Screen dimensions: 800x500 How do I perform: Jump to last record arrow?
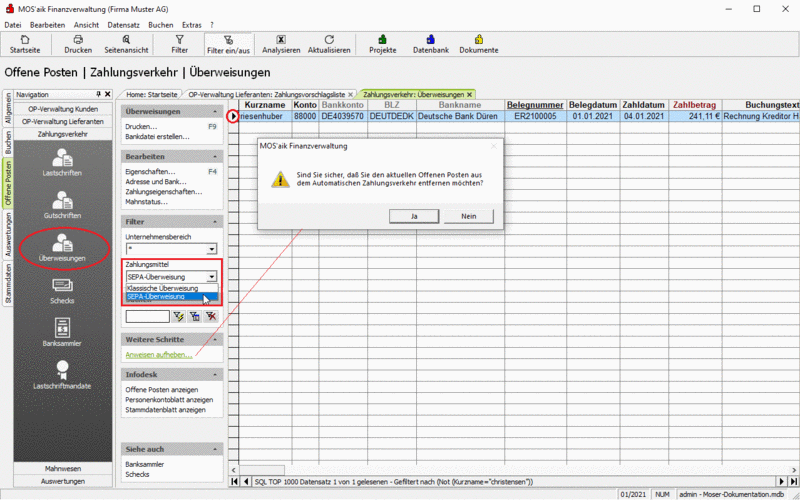point(794,481)
